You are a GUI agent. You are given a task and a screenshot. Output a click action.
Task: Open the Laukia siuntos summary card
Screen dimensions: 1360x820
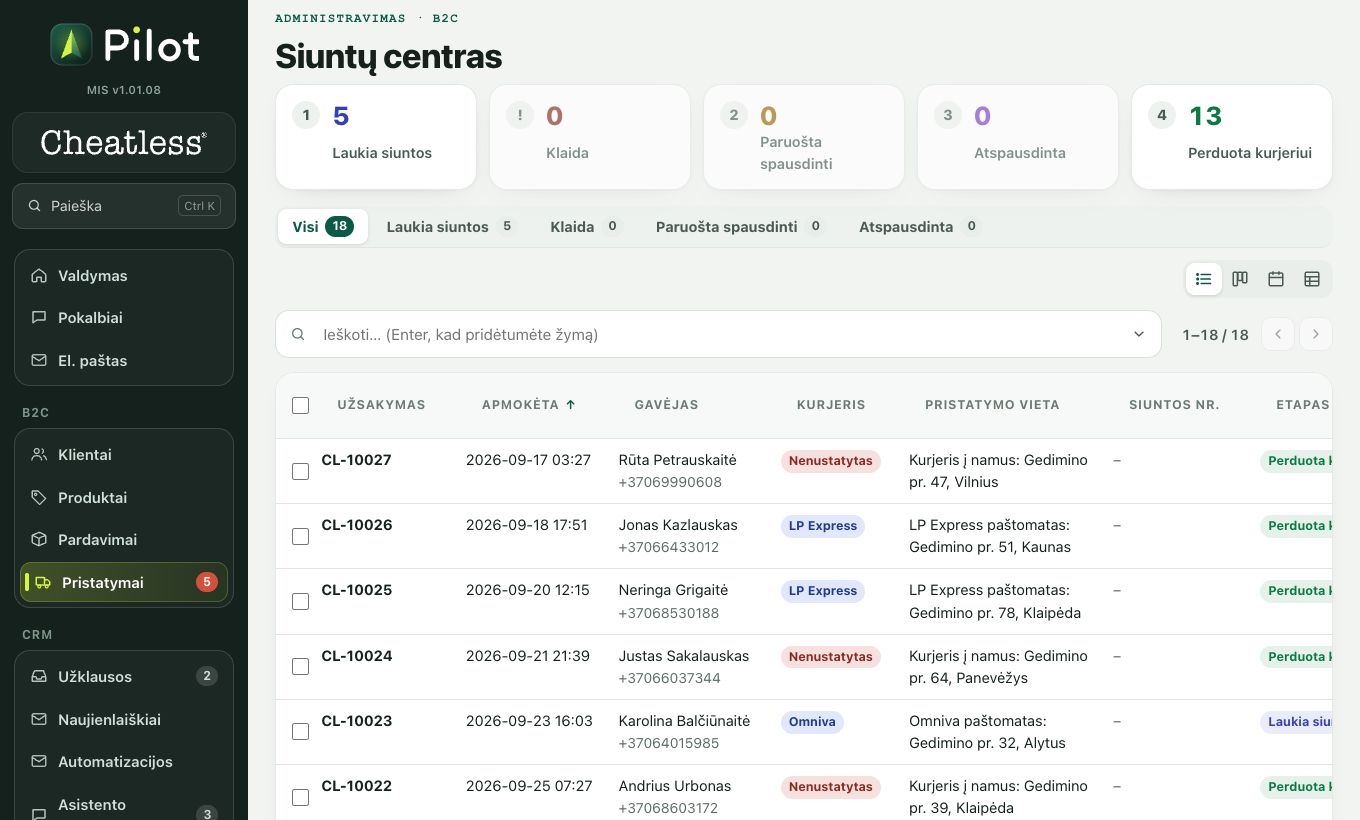[x=376, y=137]
